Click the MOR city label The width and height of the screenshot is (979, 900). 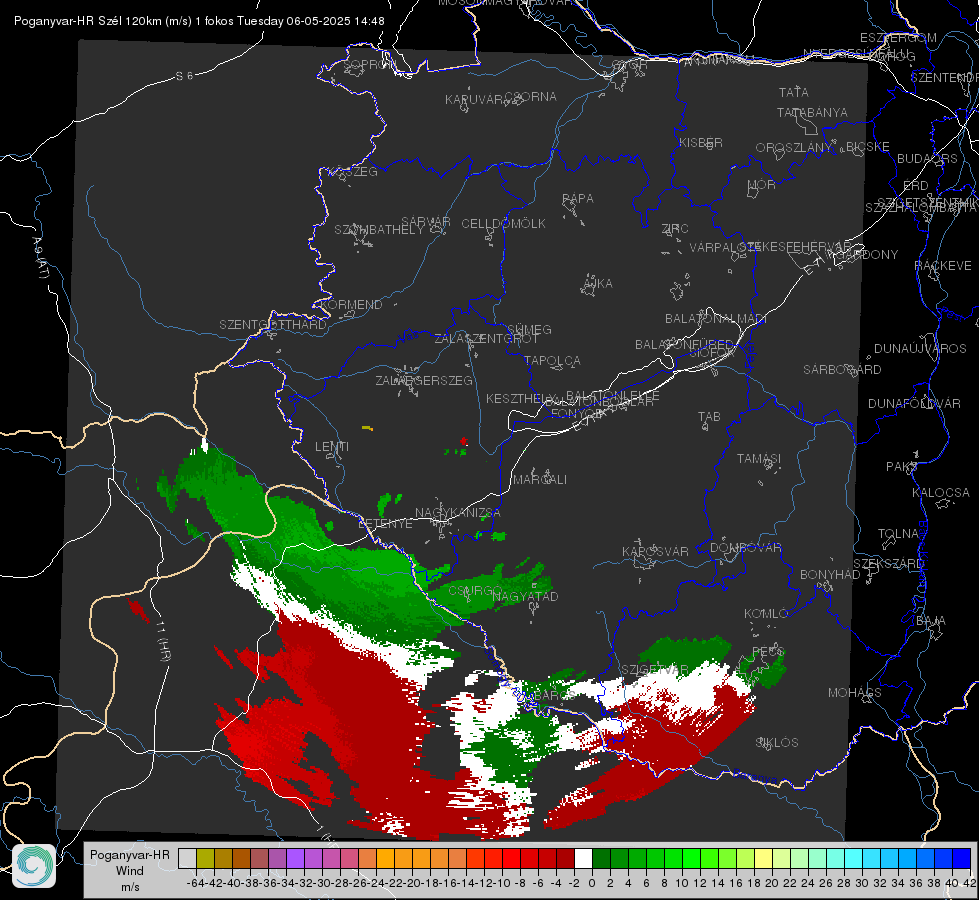tap(762, 184)
